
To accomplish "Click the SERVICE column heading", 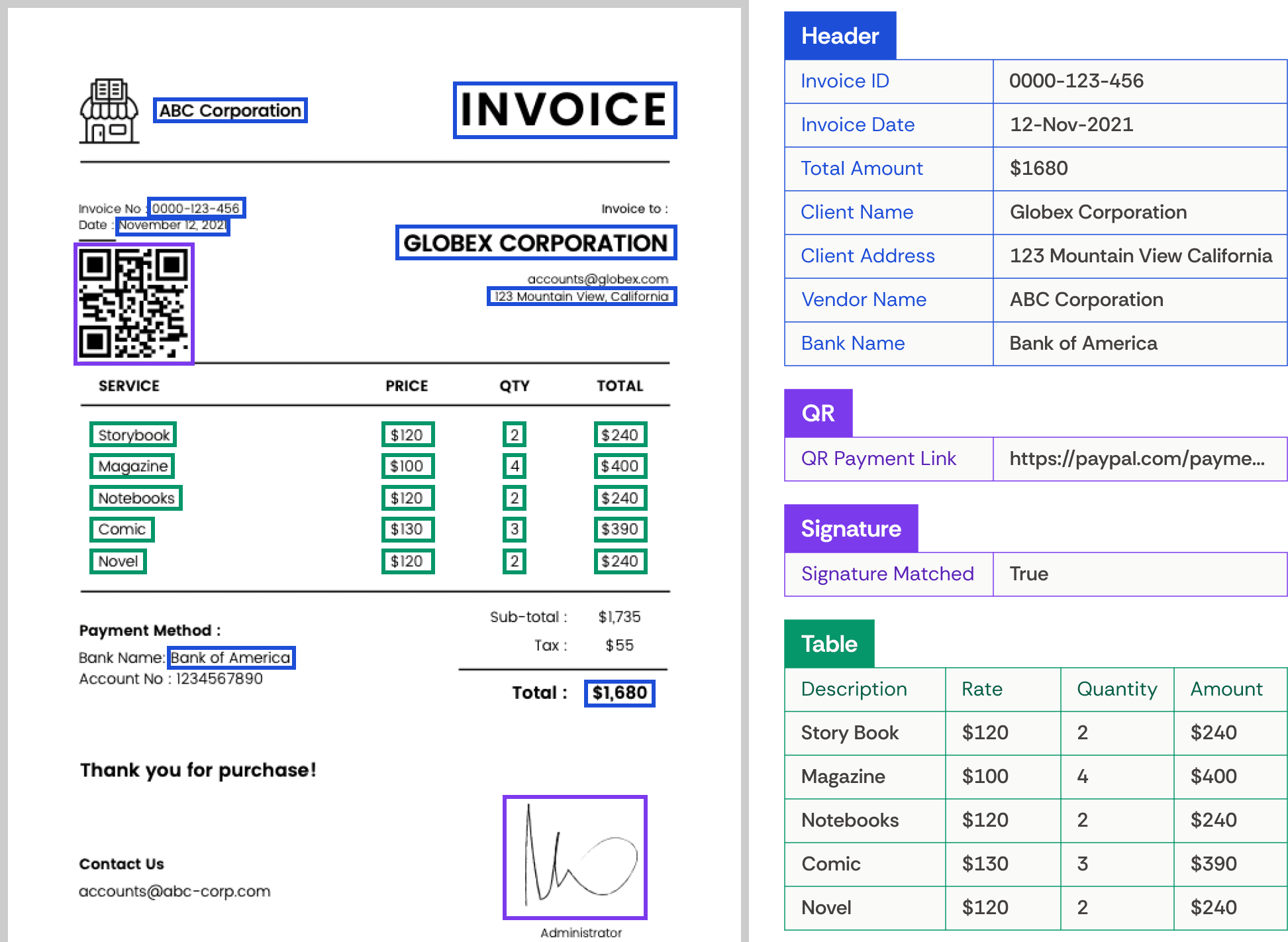I will (x=129, y=386).
